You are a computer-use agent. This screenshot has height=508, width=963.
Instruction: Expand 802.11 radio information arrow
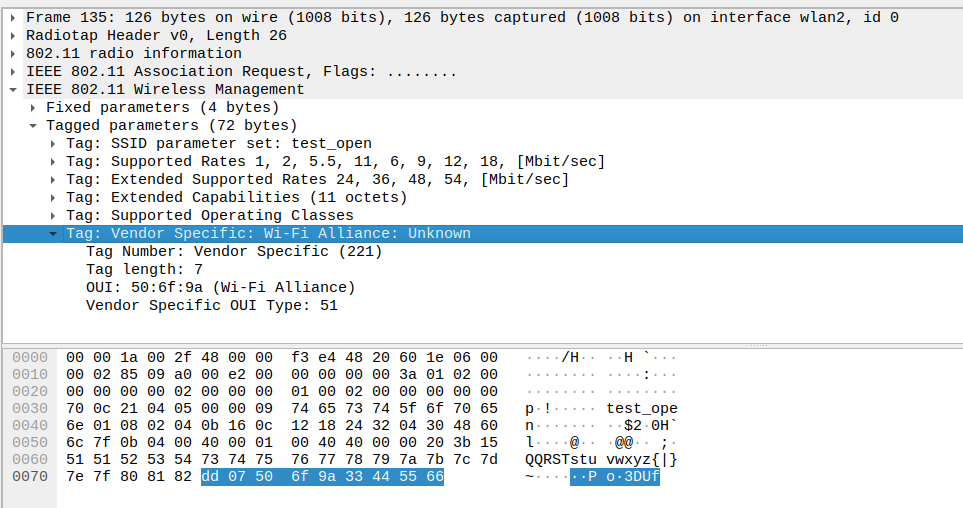pyautogui.click(x=13, y=53)
